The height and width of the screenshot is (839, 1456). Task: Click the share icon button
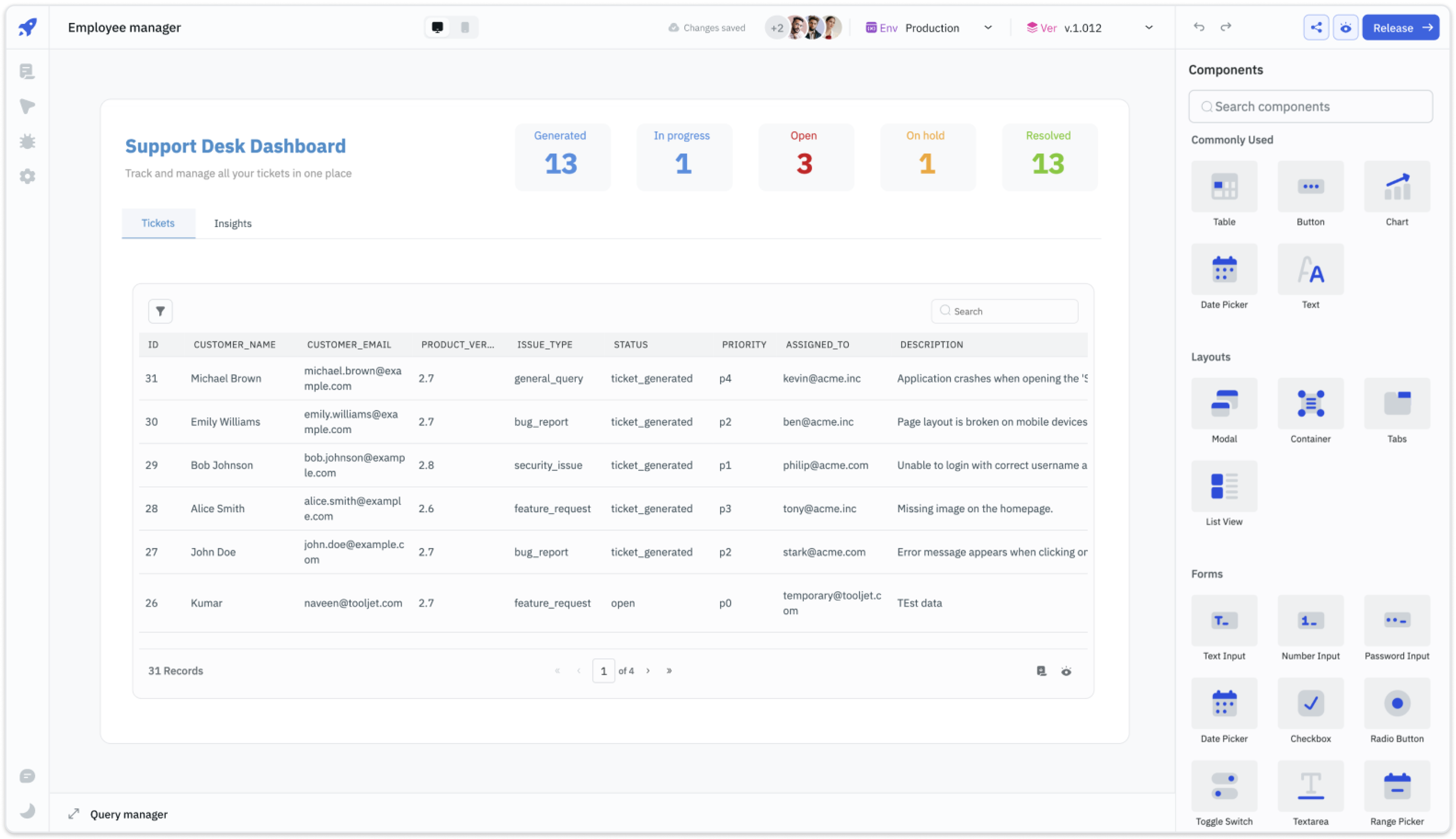[x=1316, y=27]
